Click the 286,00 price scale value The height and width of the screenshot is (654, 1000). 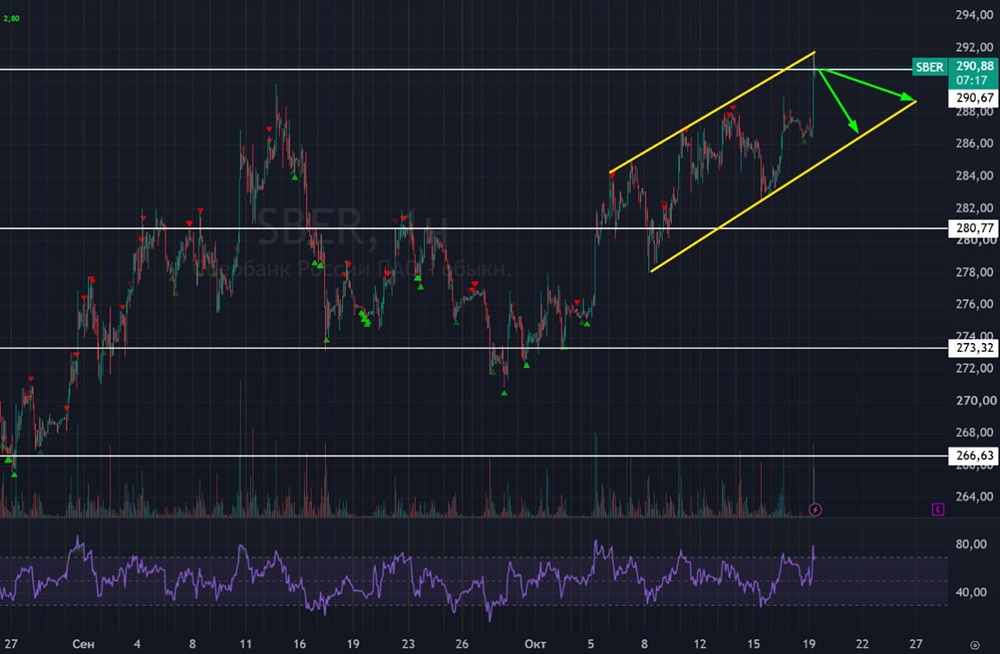pos(974,144)
